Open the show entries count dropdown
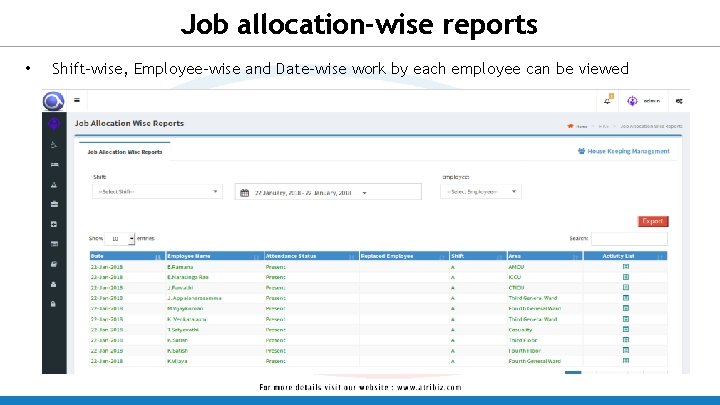 [119, 239]
